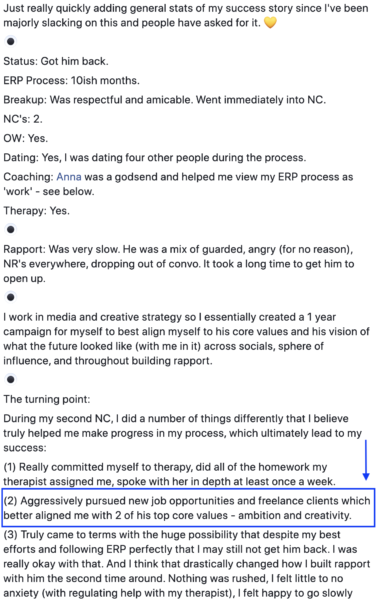Click the Breakup respectful and amicable line
The image size is (379, 600).
[165, 100]
